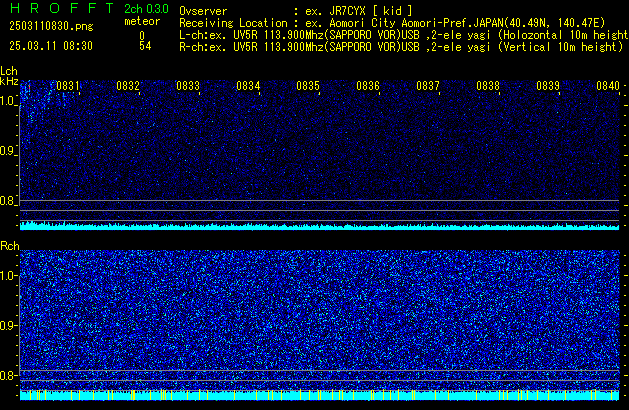Click the 0838 time marker
Screen dimensions: 629x410
click(488, 86)
